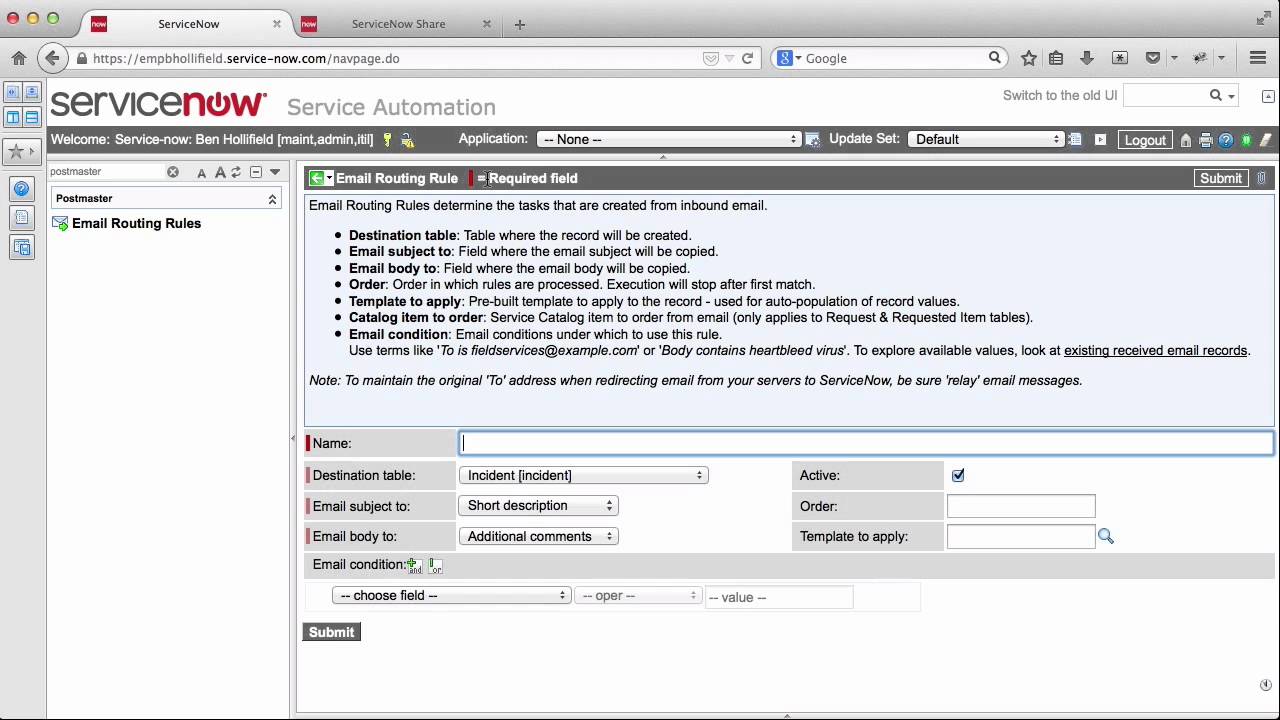This screenshot has width=1280, height=720.
Task: Switch to the ServiceNow browser tab
Action: pyautogui.click(x=188, y=24)
